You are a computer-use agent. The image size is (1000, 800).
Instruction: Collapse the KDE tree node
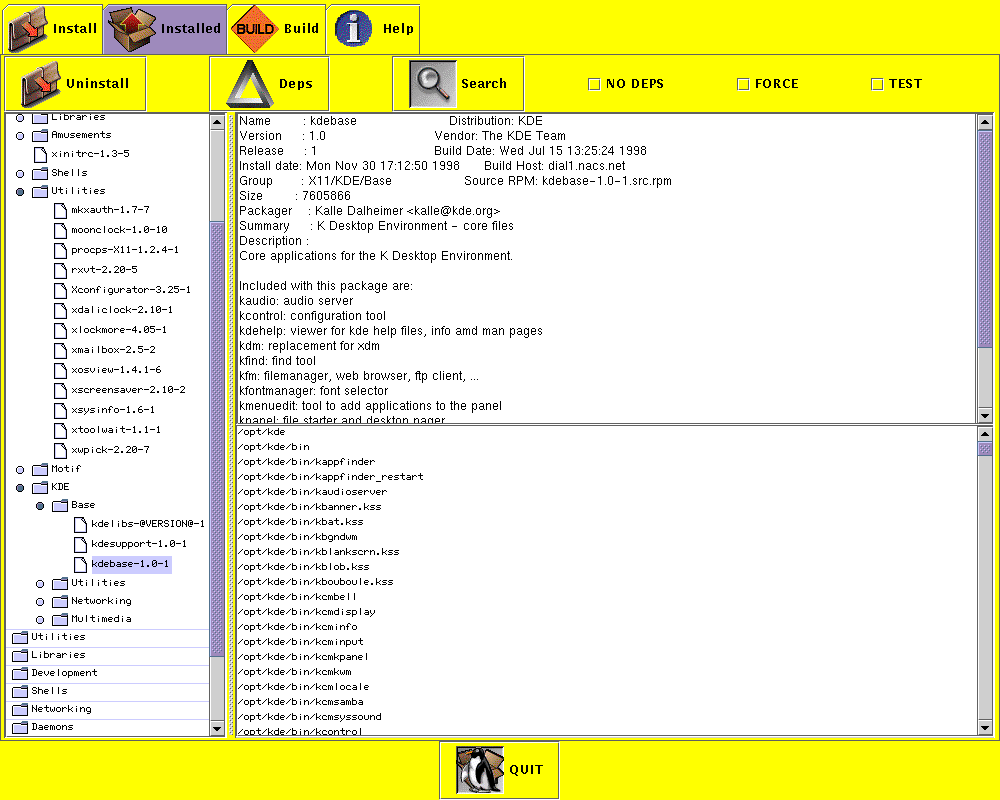click(x=20, y=487)
